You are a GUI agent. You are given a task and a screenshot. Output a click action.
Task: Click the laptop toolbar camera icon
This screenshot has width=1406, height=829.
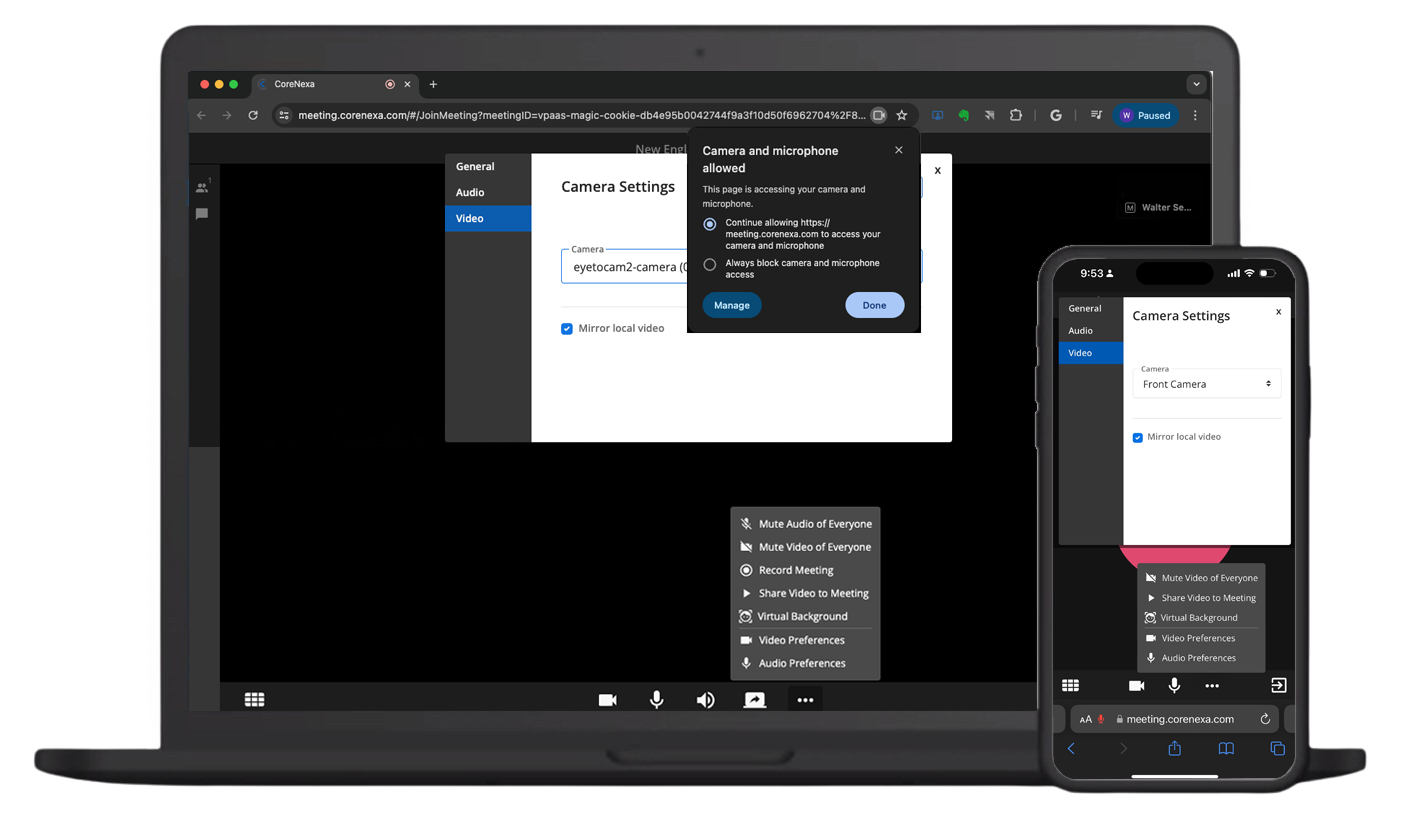pyautogui.click(x=607, y=700)
